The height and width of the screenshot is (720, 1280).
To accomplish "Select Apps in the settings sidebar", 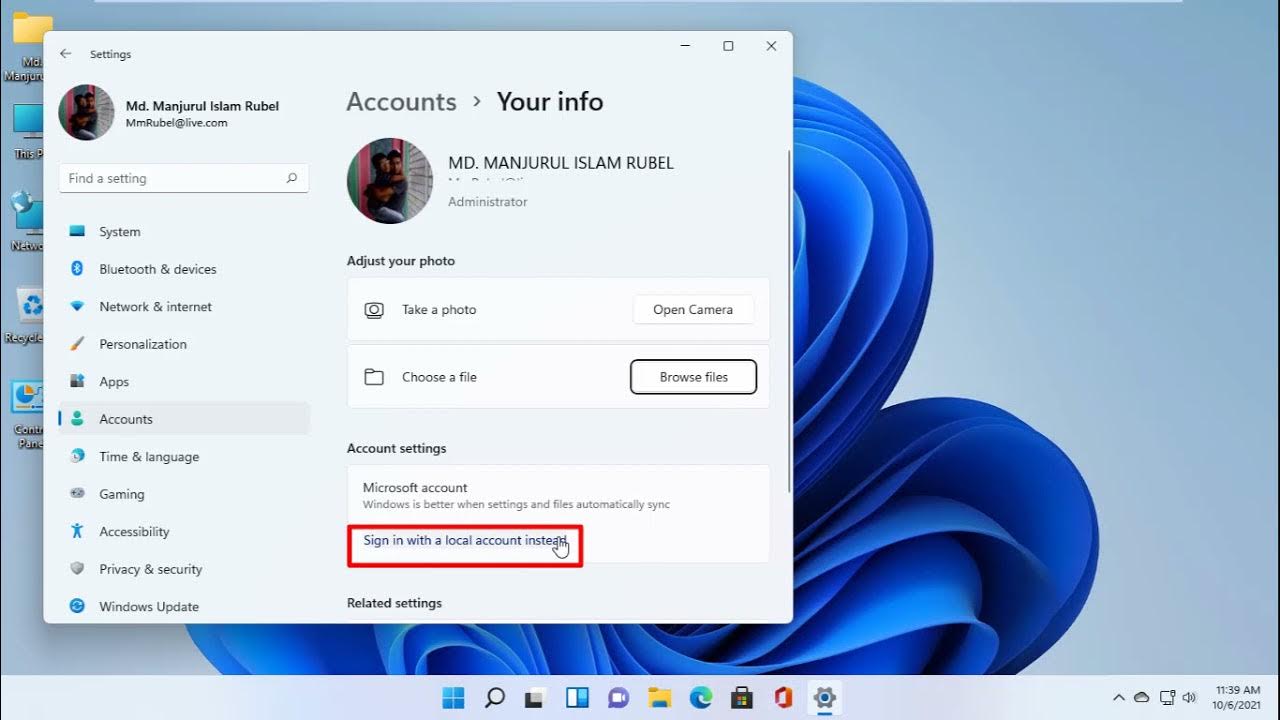I will point(184,382).
